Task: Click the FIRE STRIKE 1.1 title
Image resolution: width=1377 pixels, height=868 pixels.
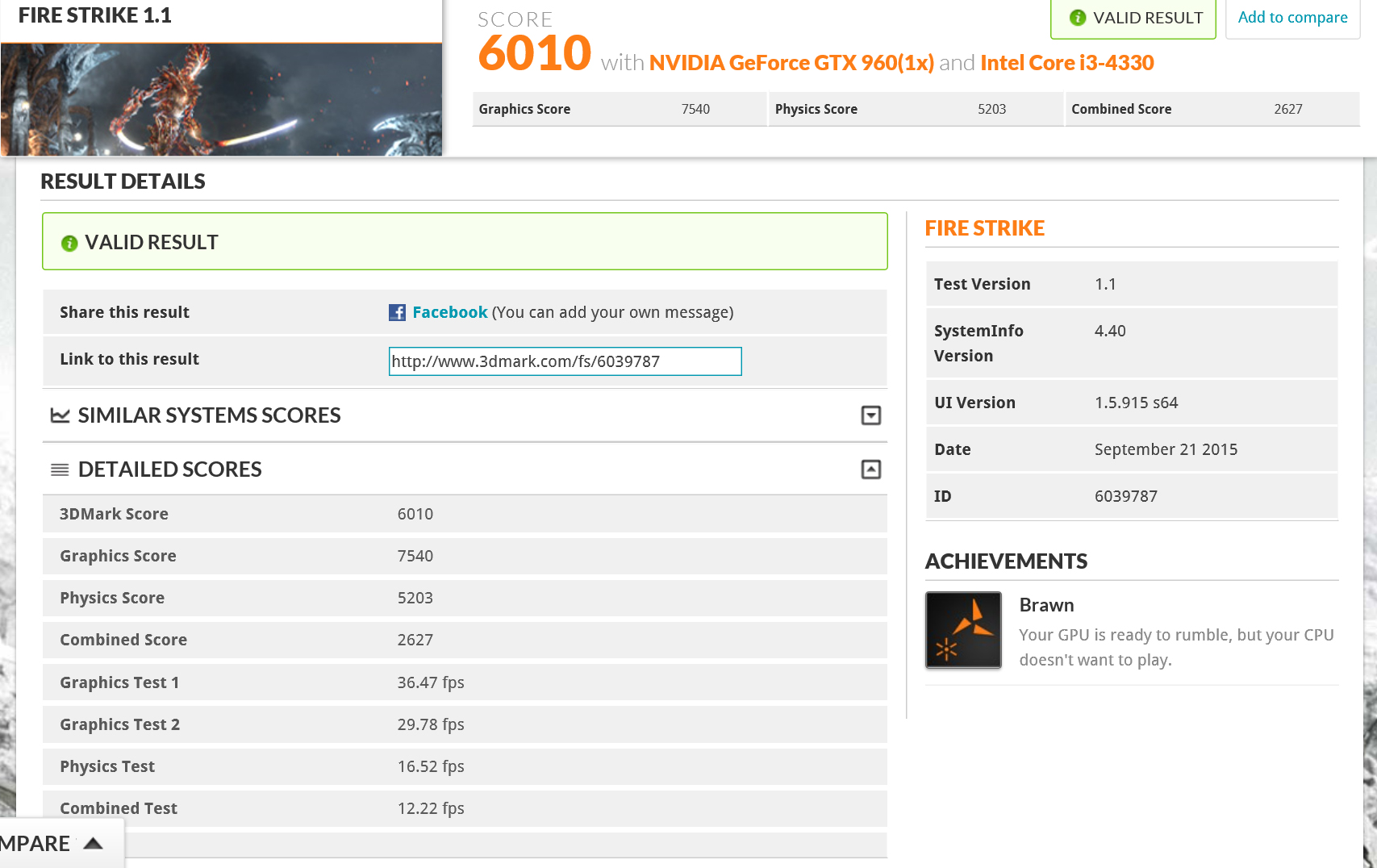Action: [x=95, y=15]
